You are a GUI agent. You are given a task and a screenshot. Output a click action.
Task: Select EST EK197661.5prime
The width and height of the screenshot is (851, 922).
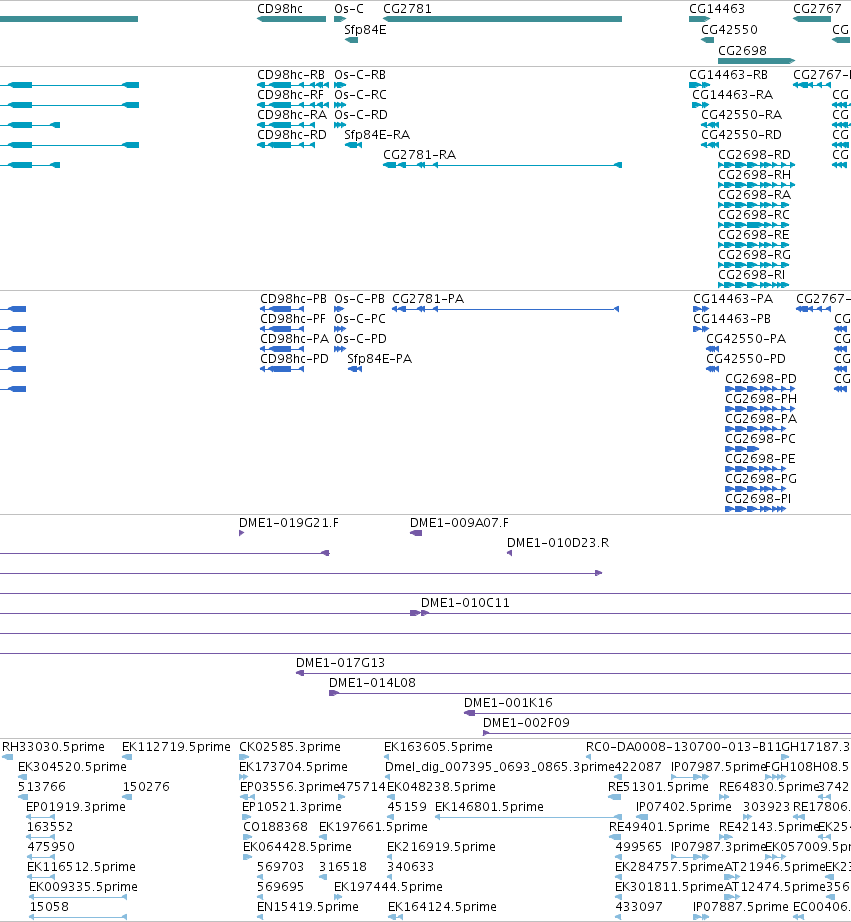pyautogui.click(x=373, y=827)
